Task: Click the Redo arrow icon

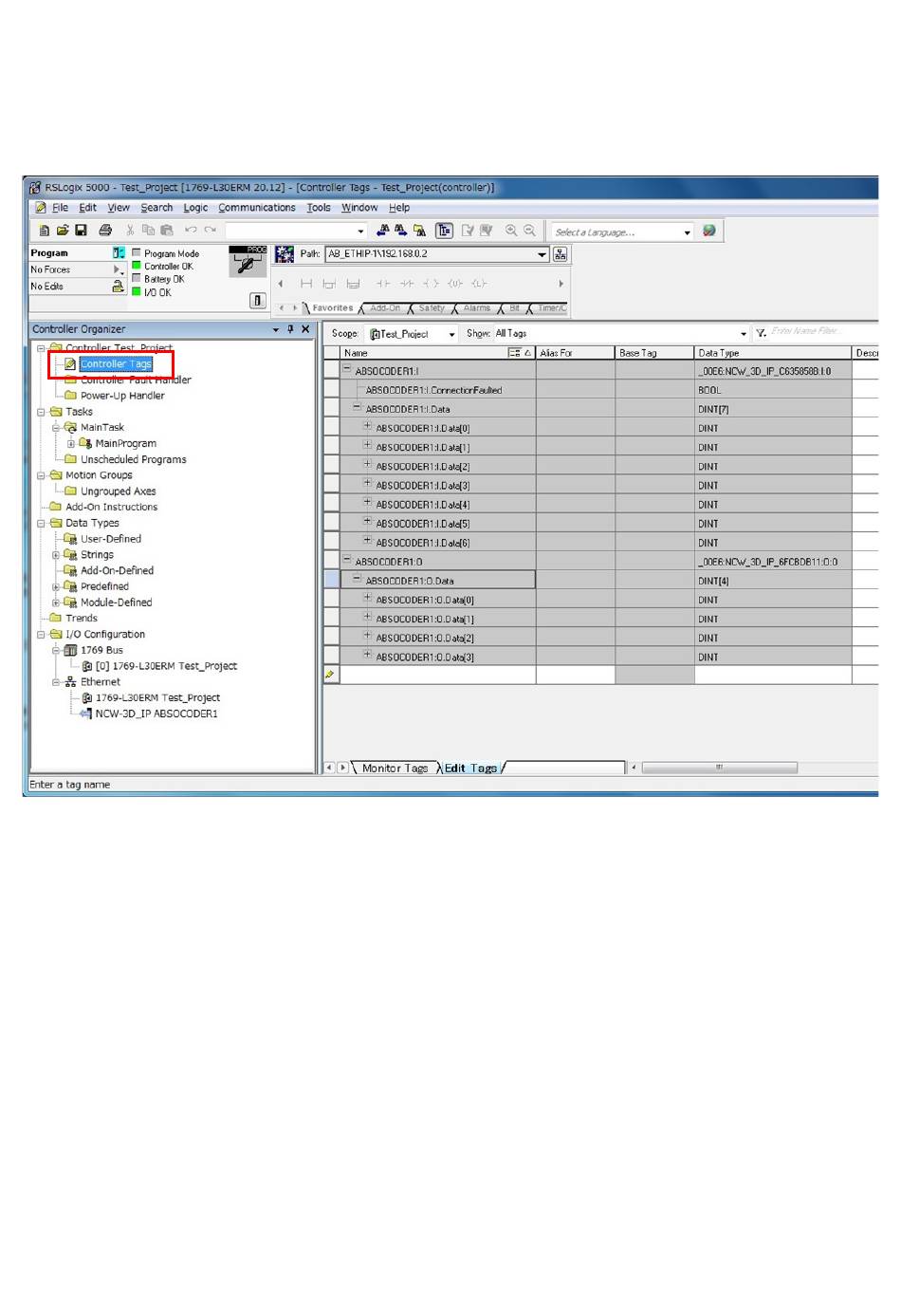Action: [211, 231]
